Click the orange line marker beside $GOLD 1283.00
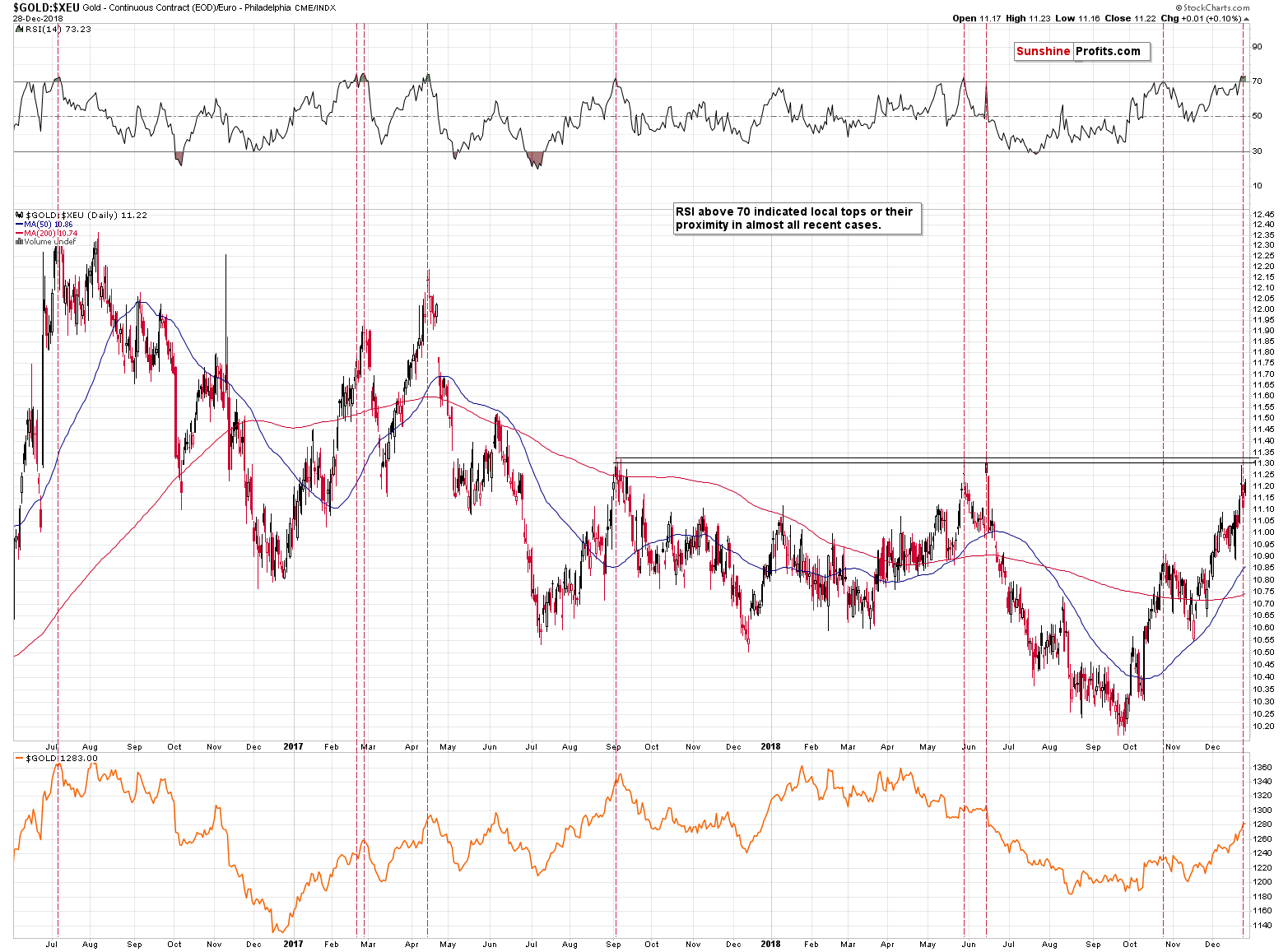Image resolution: width=1288 pixels, height=952 pixels. coord(20,758)
